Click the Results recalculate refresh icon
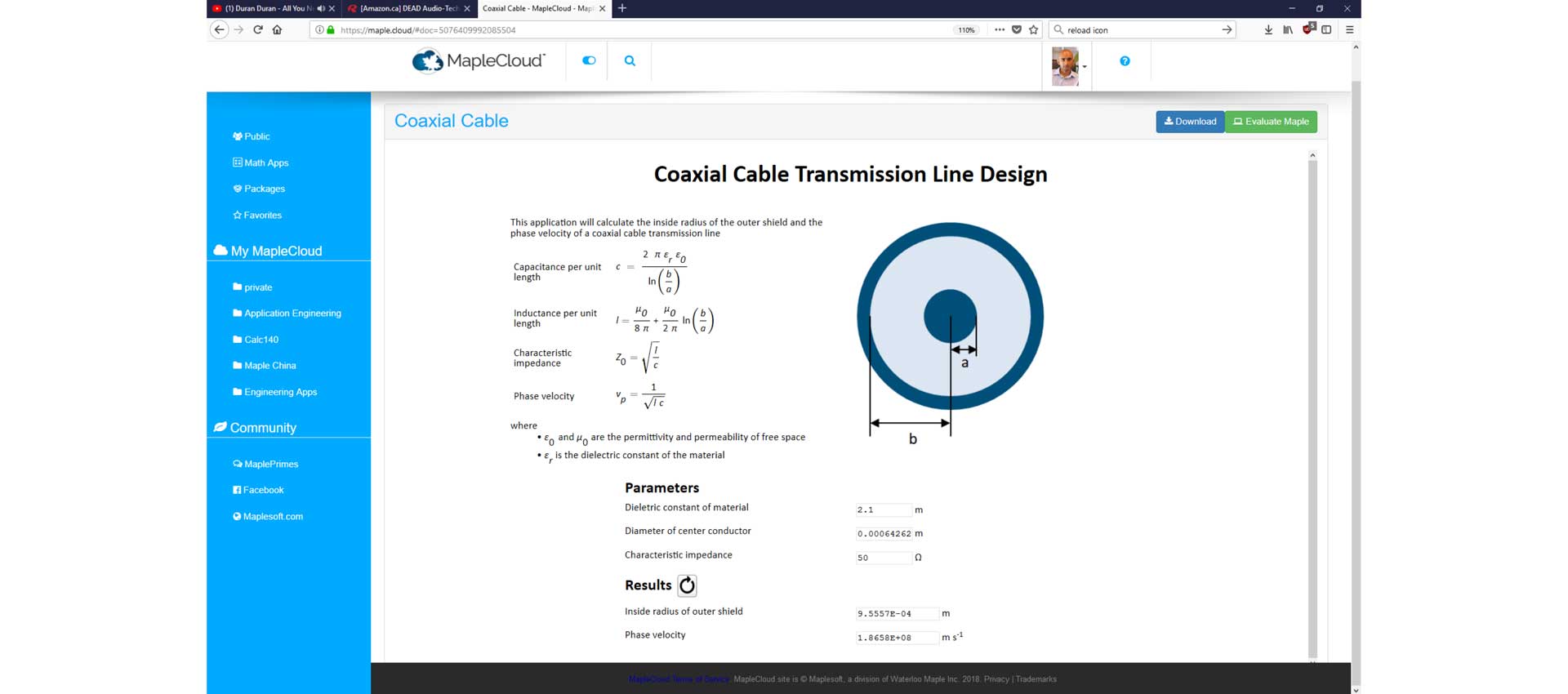The image size is (1568, 694). [688, 585]
